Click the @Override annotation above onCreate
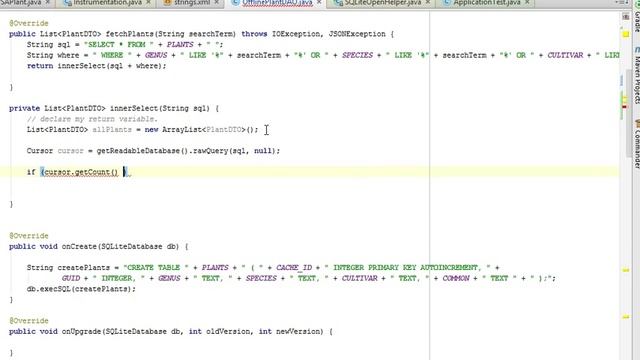The width and height of the screenshot is (640, 360). tap(29, 236)
